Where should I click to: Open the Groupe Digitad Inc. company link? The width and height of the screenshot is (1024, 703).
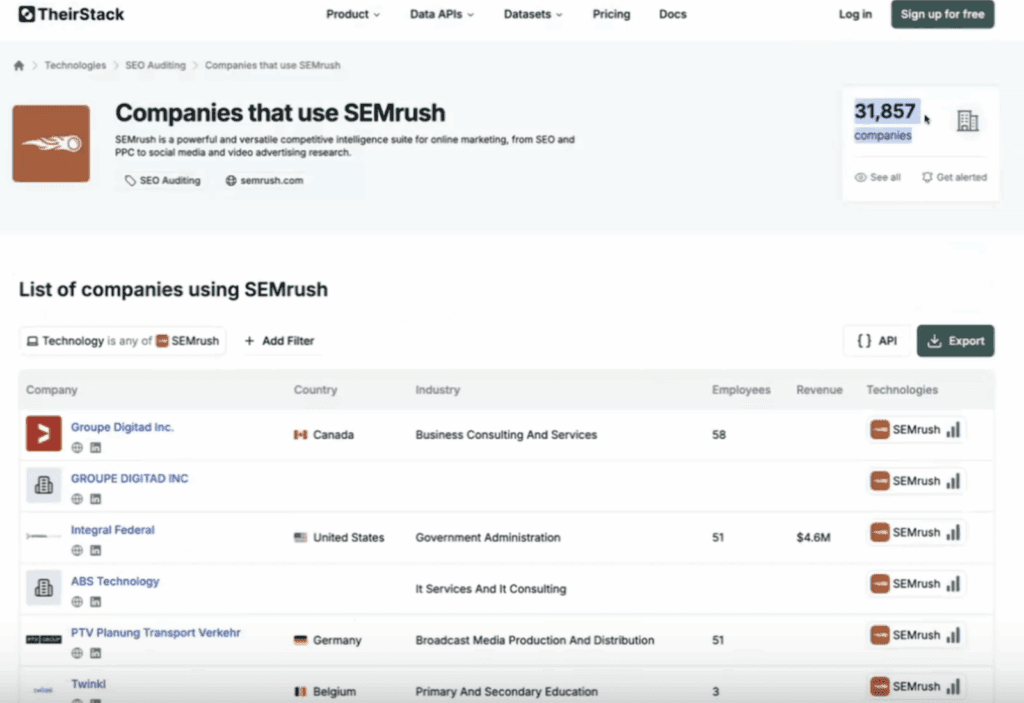[x=122, y=427]
